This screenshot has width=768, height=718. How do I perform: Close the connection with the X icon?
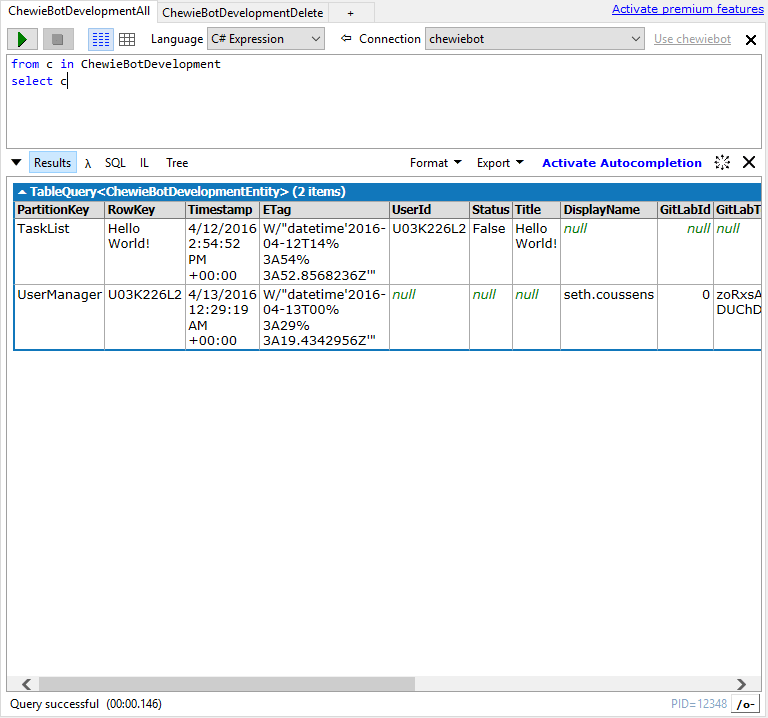tap(751, 40)
